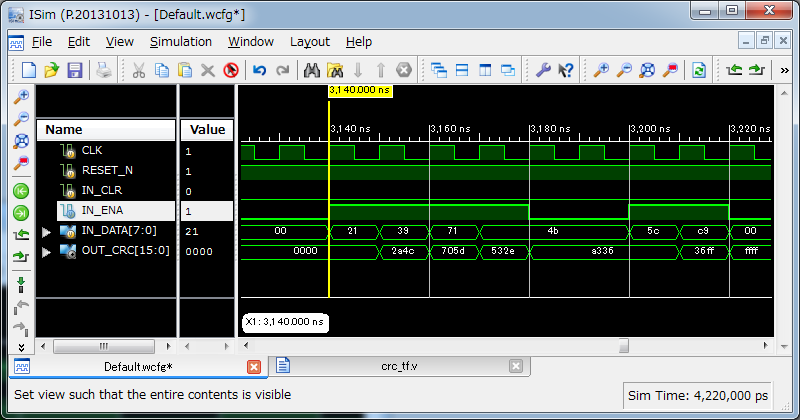This screenshot has width=800, height=420.
Task: Open the File menu
Action: (x=42, y=42)
